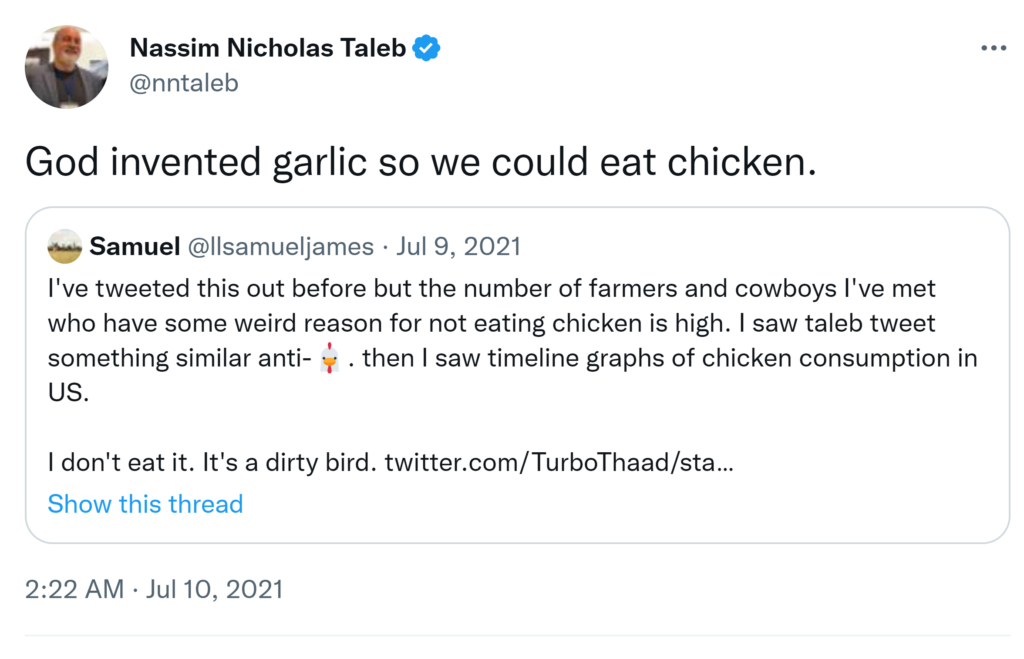The image size is (1024, 659).
Task: Open the Nassim Nicholas Taleb display name
Action: pyautogui.click(x=268, y=48)
